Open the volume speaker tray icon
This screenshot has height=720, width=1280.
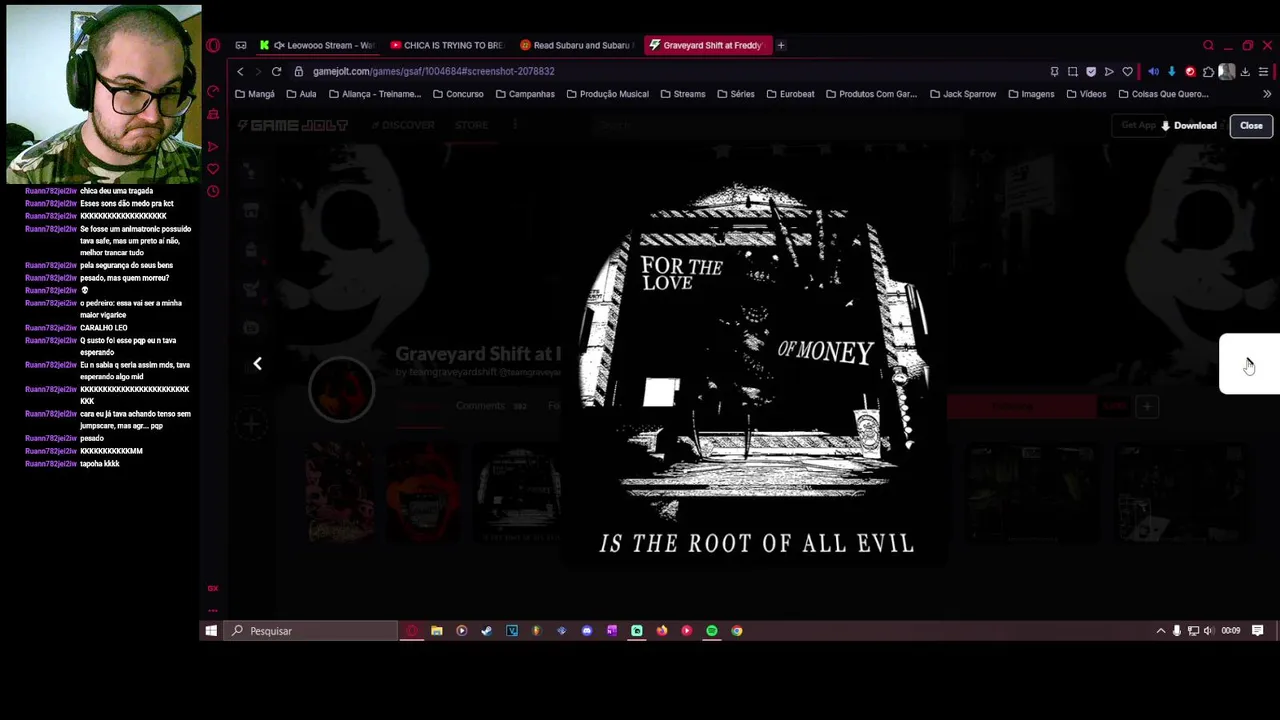pos(1209,631)
